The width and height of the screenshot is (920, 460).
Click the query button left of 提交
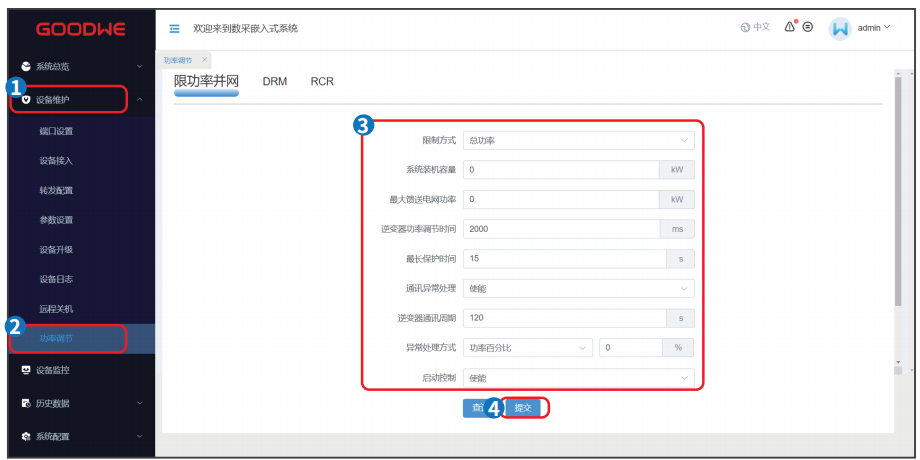pos(474,408)
